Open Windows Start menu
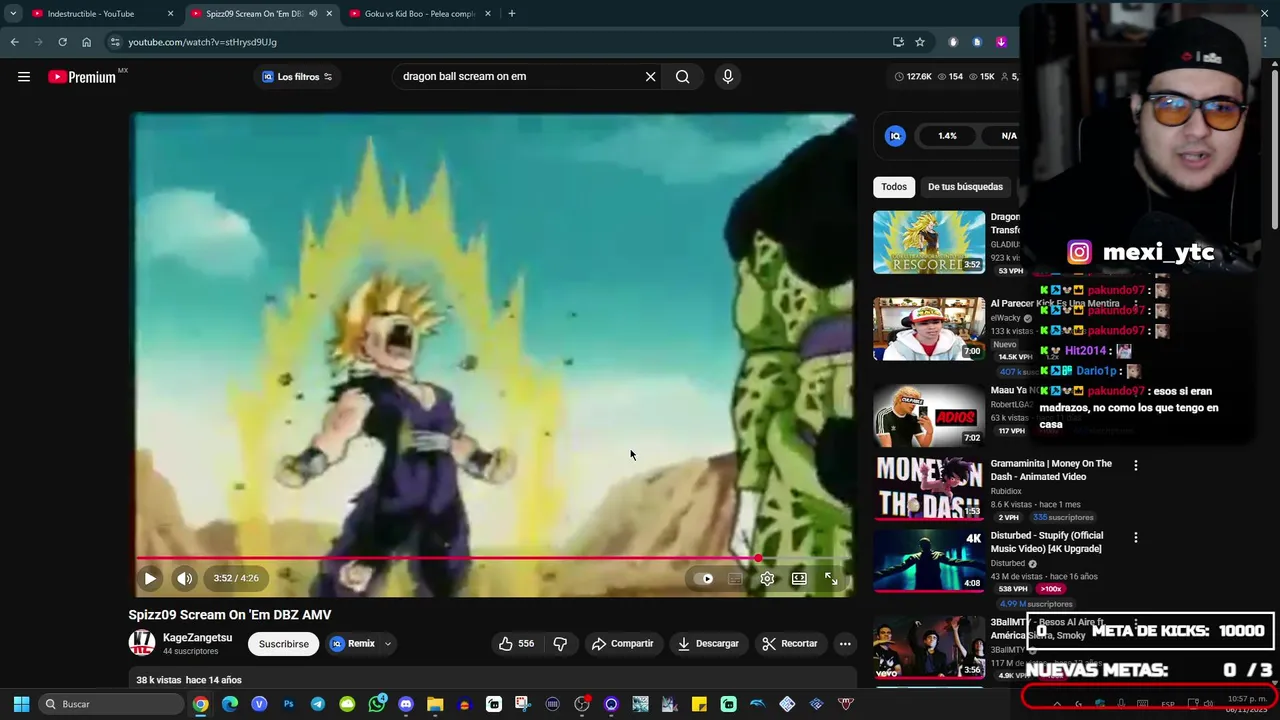This screenshot has width=1280, height=720. [21, 704]
